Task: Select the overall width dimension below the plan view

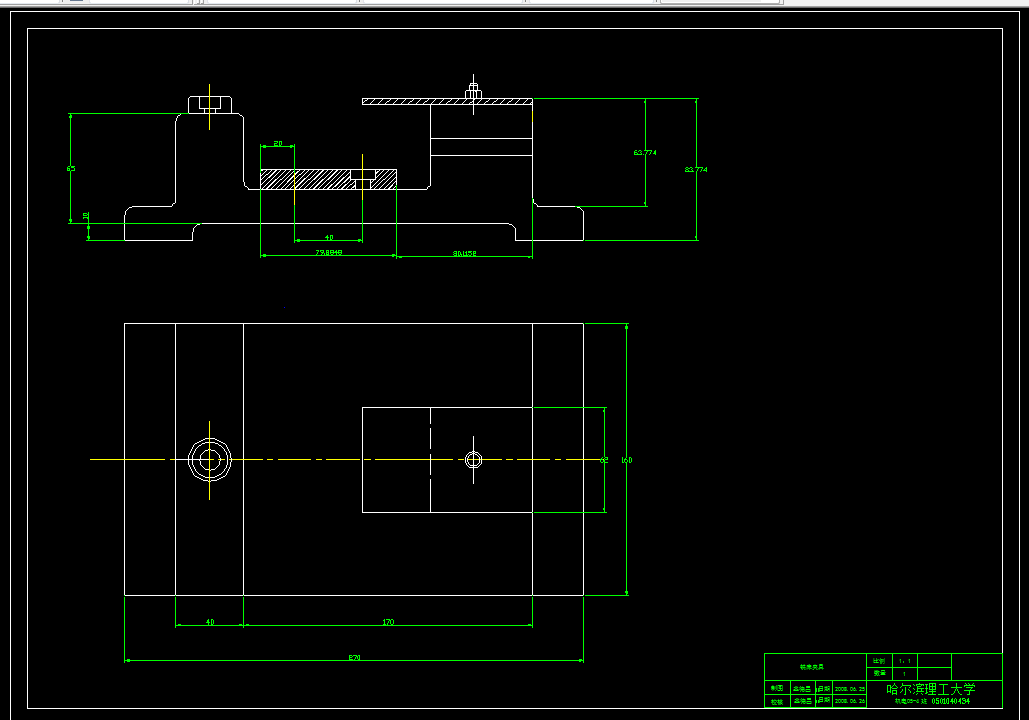Action: click(354, 657)
